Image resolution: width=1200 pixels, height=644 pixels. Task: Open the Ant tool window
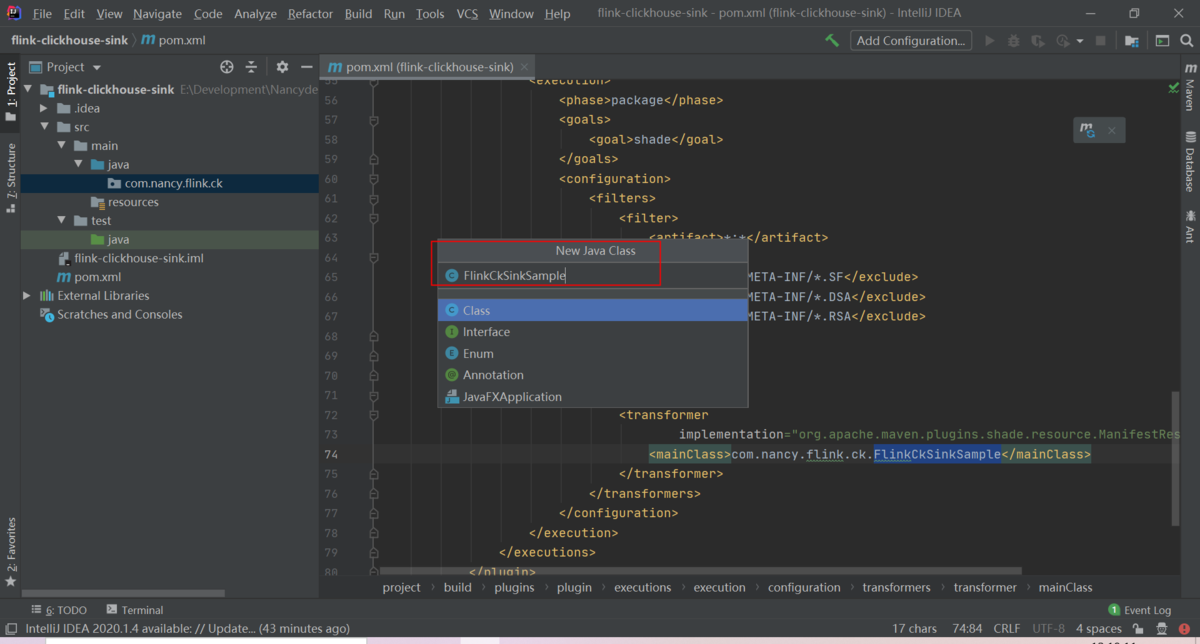coord(1190,227)
